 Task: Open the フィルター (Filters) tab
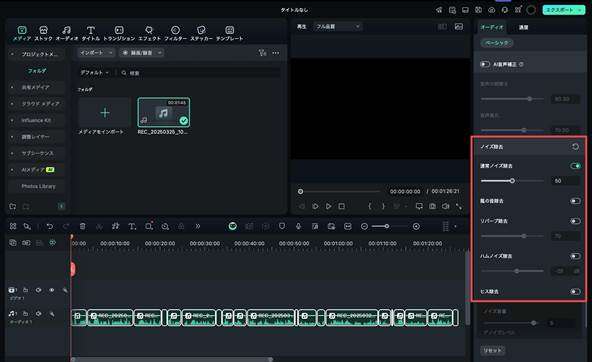click(175, 33)
